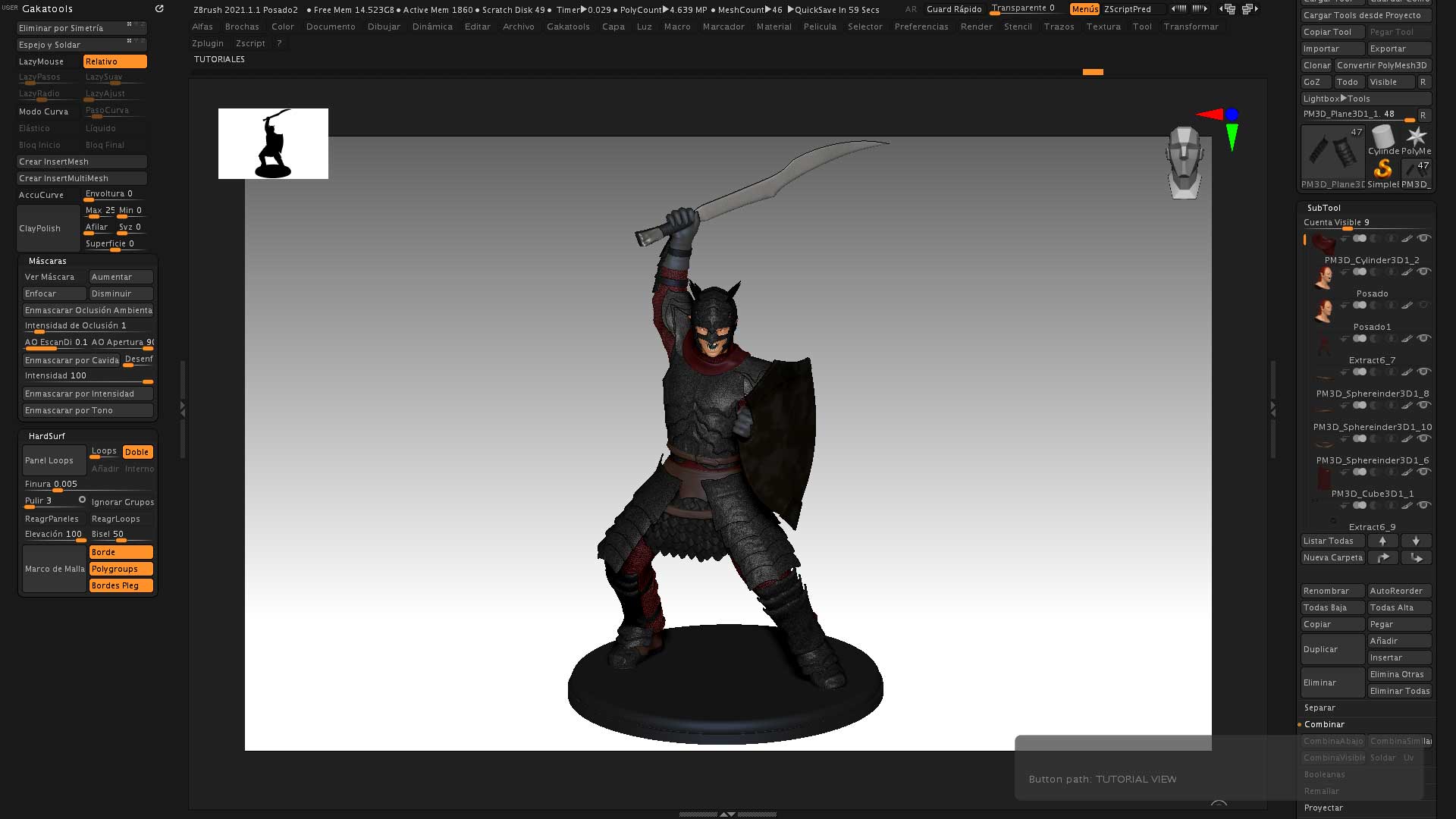Adjust the Intensidad 100 slider

[x=88, y=376]
